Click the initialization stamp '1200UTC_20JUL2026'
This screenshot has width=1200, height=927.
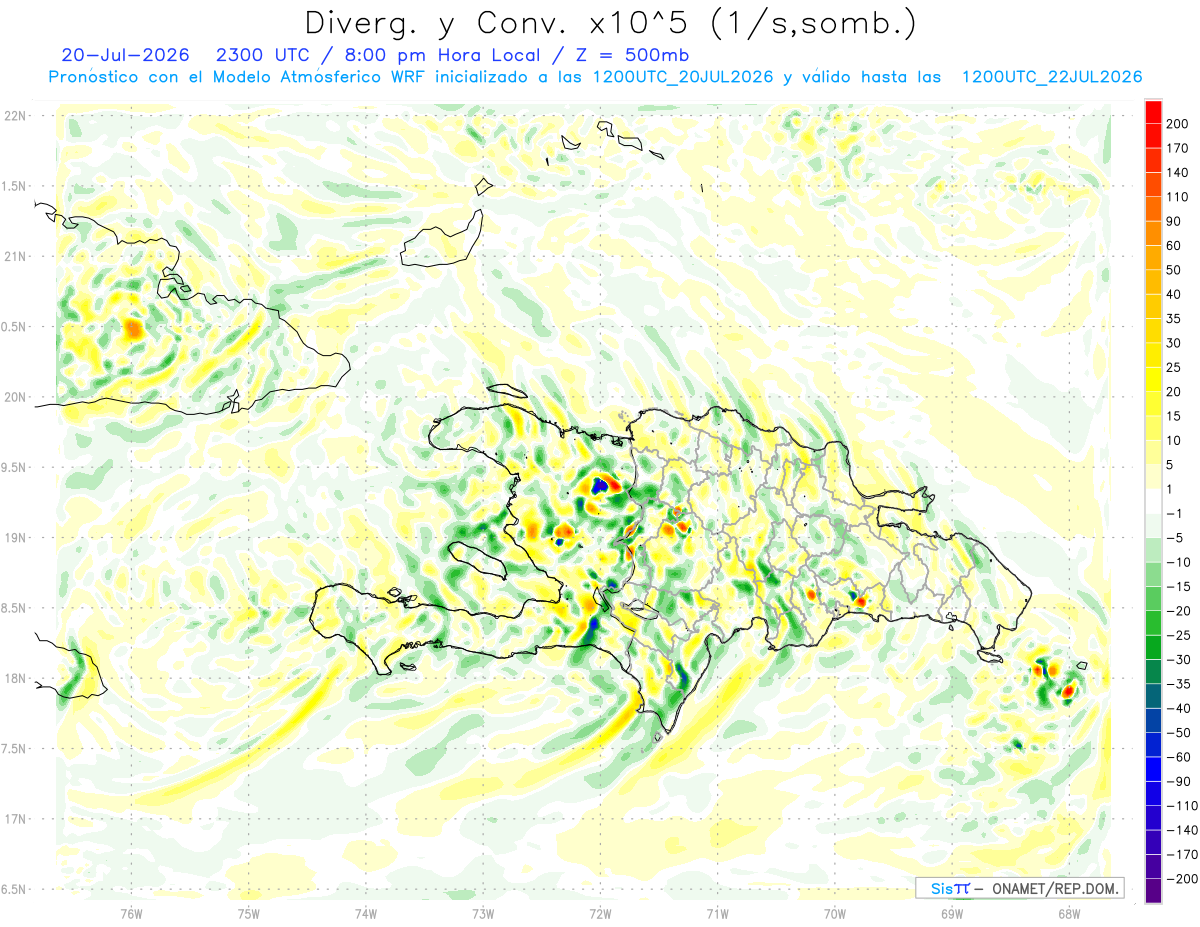[x=683, y=77]
